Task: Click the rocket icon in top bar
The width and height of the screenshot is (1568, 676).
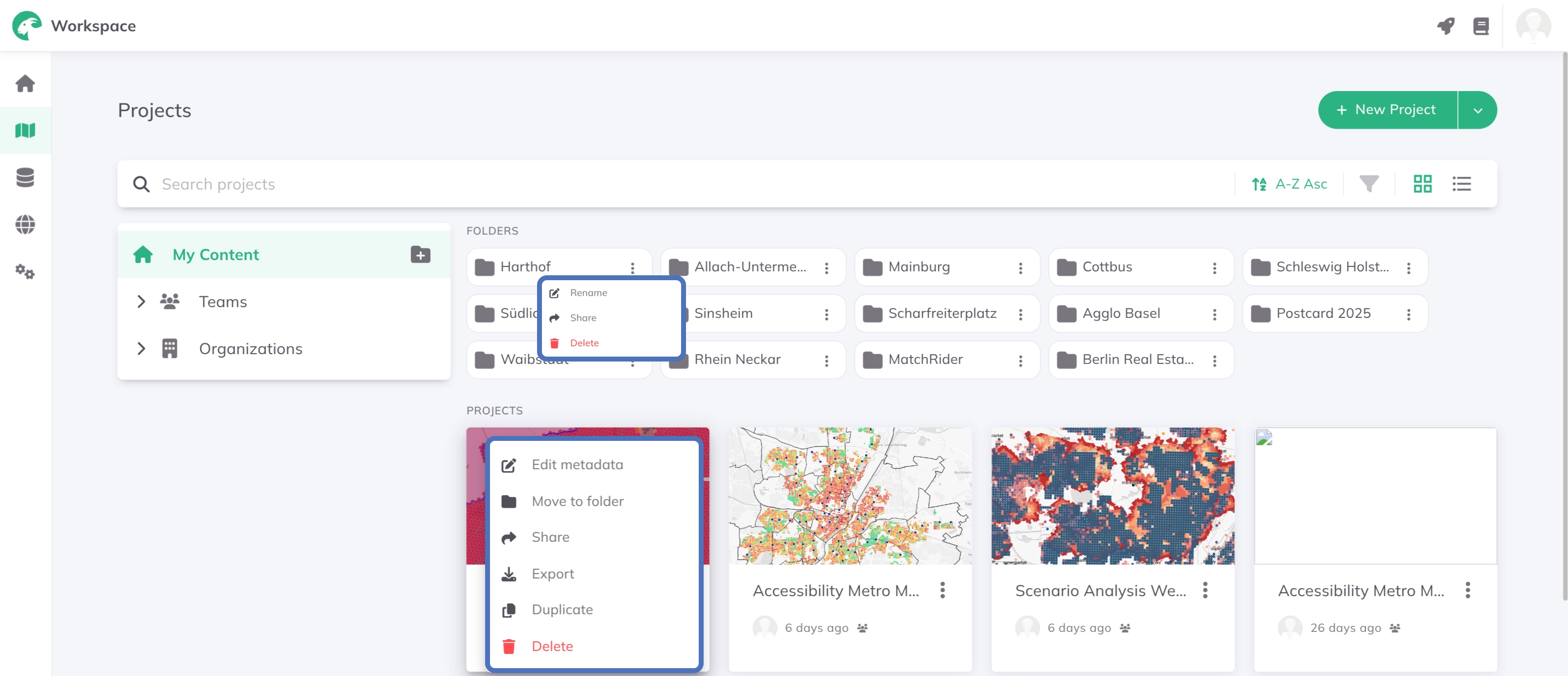Action: pyautogui.click(x=1445, y=26)
